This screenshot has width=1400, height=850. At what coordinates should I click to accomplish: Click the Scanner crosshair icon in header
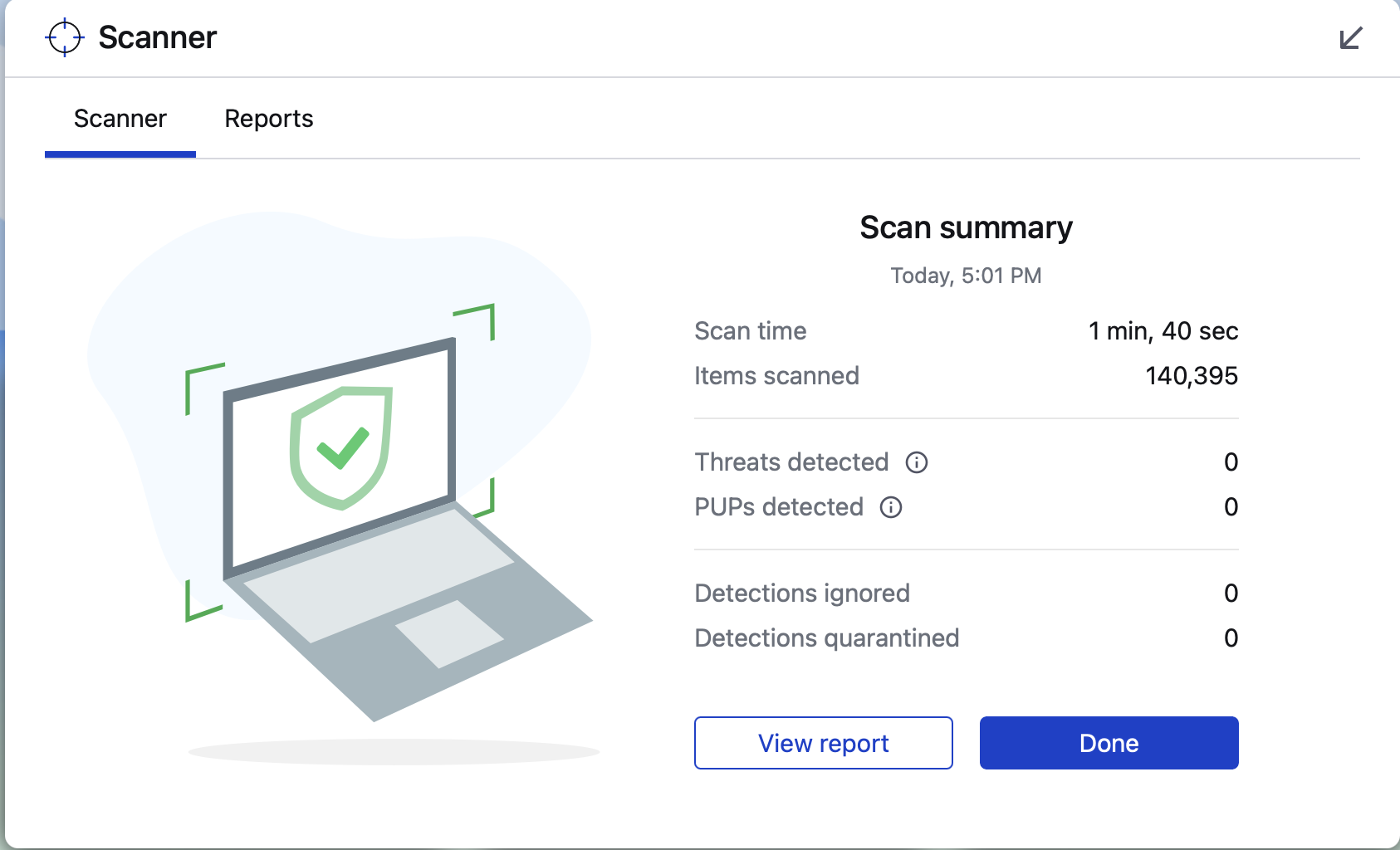tap(65, 37)
